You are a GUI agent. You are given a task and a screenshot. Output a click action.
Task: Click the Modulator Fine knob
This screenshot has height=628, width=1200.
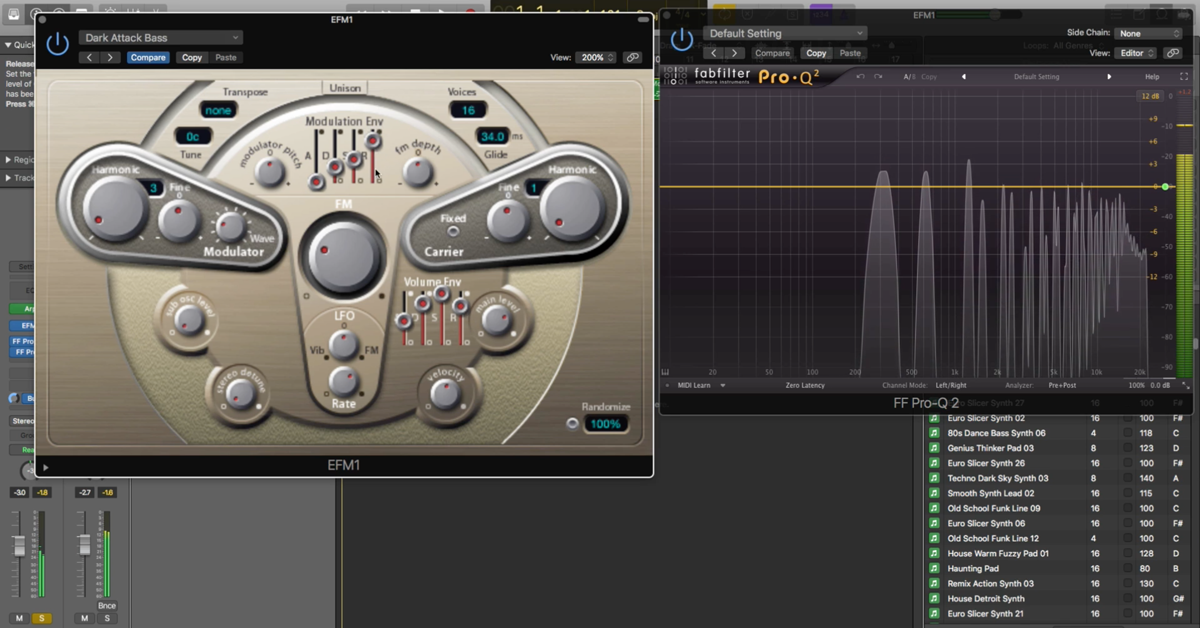180,220
